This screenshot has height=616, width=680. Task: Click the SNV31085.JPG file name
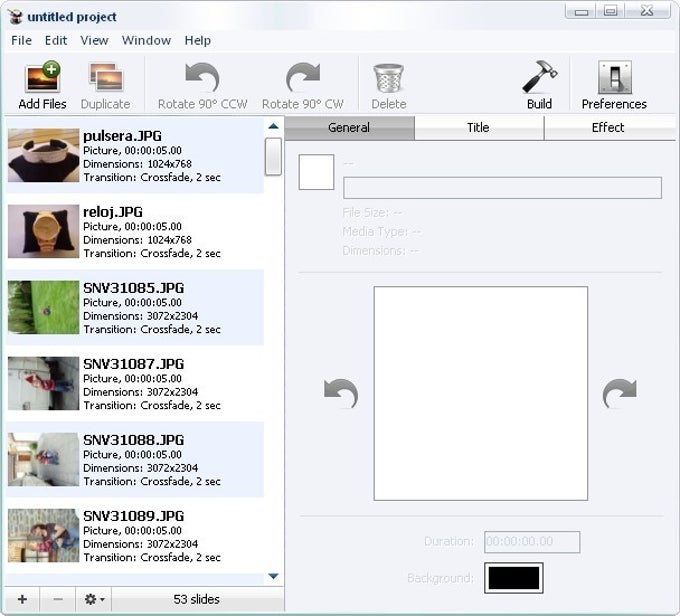(x=134, y=288)
